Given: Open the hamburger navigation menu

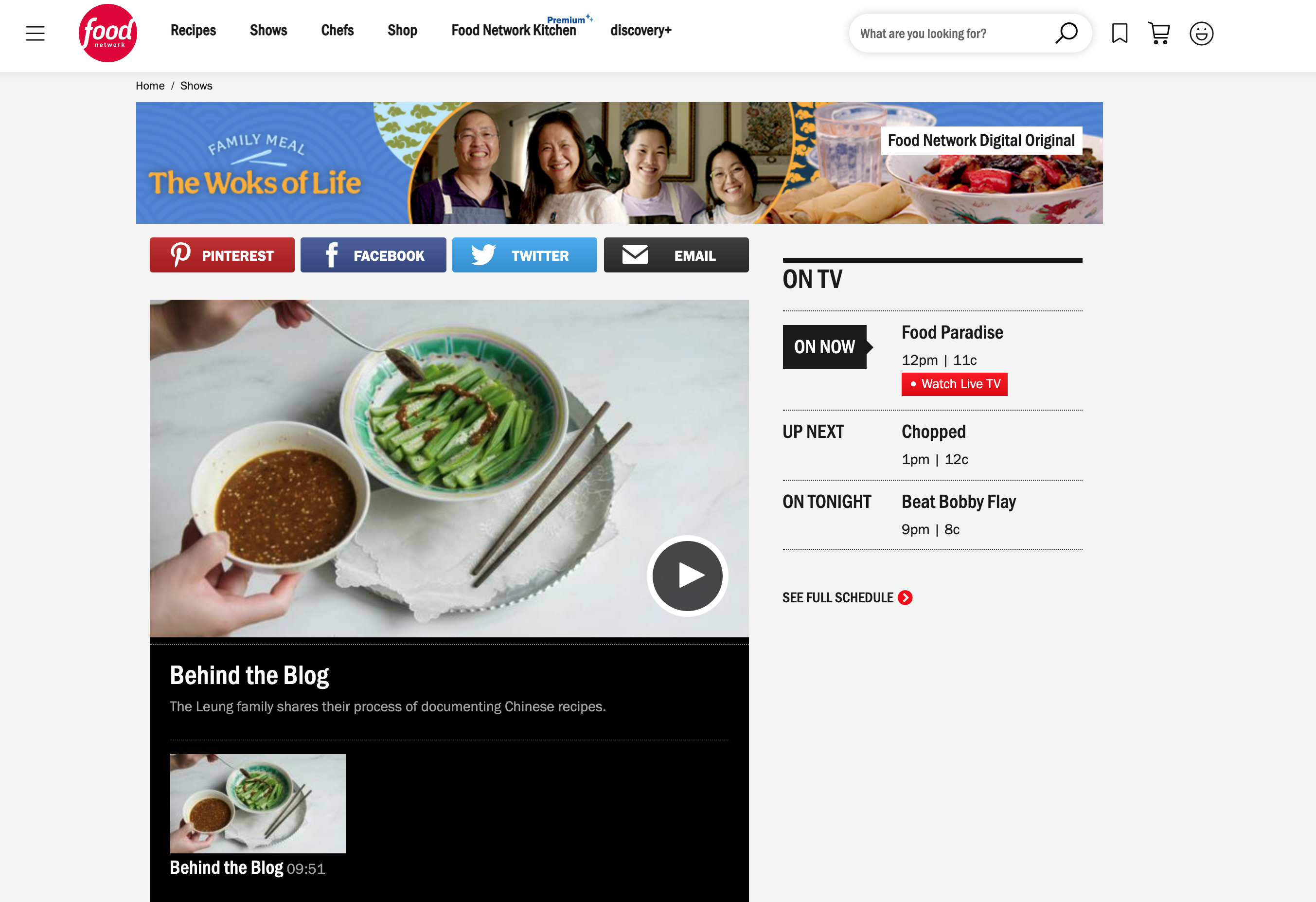Looking at the screenshot, I should click(x=35, y=33).
